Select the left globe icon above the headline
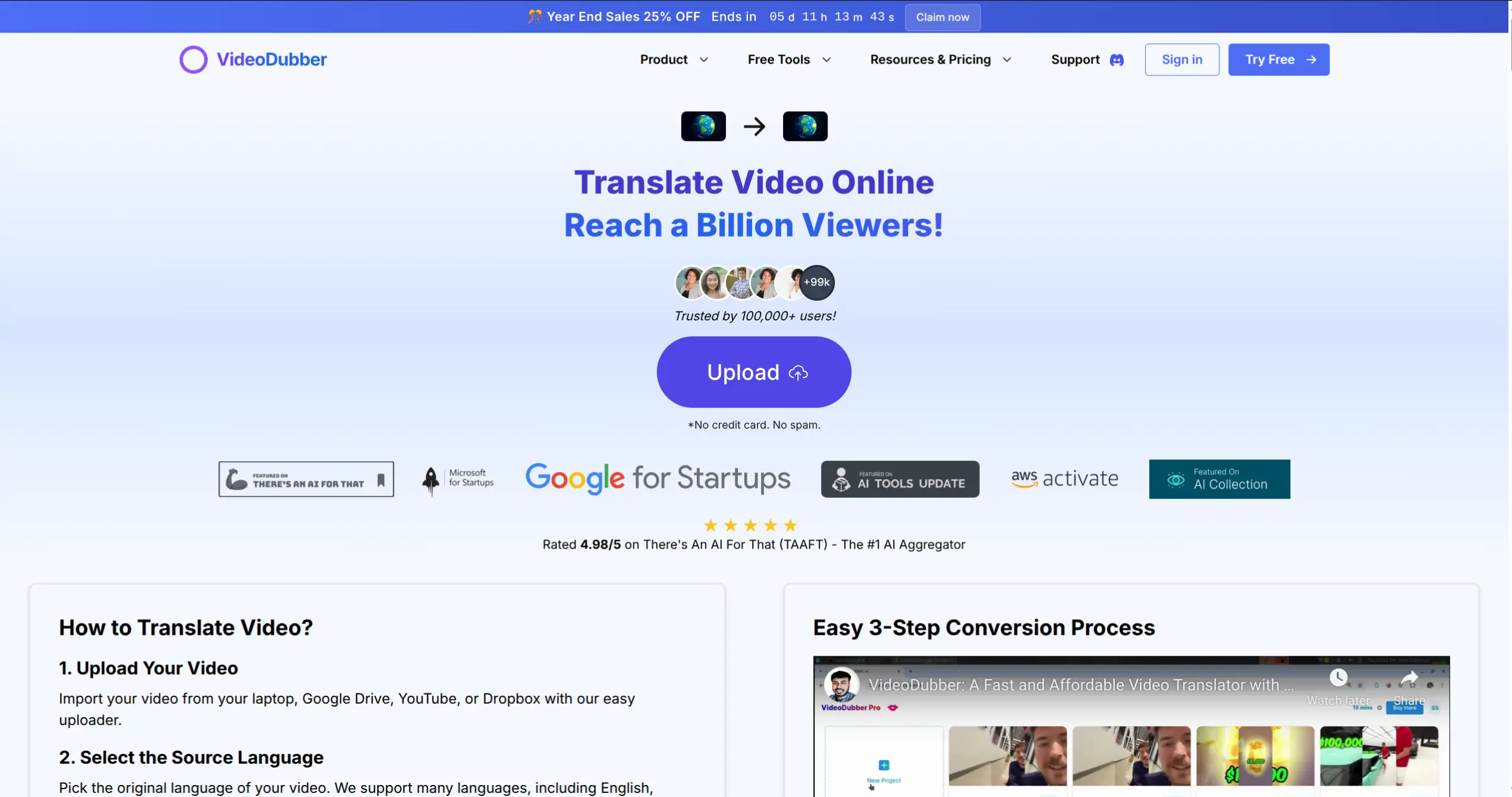This screenshot has height=797, width=1512. [x=703, y=125]
